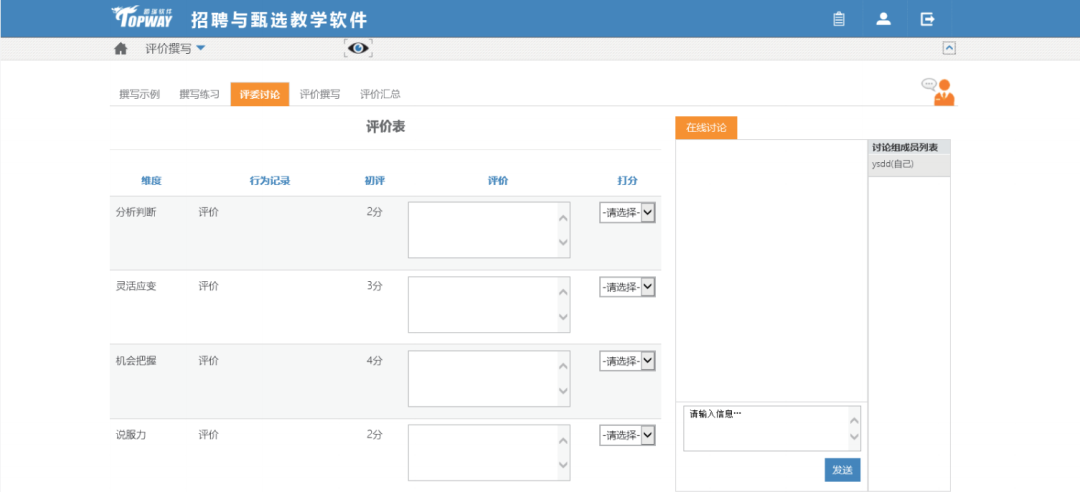The image size is (1080, 492).
Task: Click the chat message input box
Action: (766, 428)
